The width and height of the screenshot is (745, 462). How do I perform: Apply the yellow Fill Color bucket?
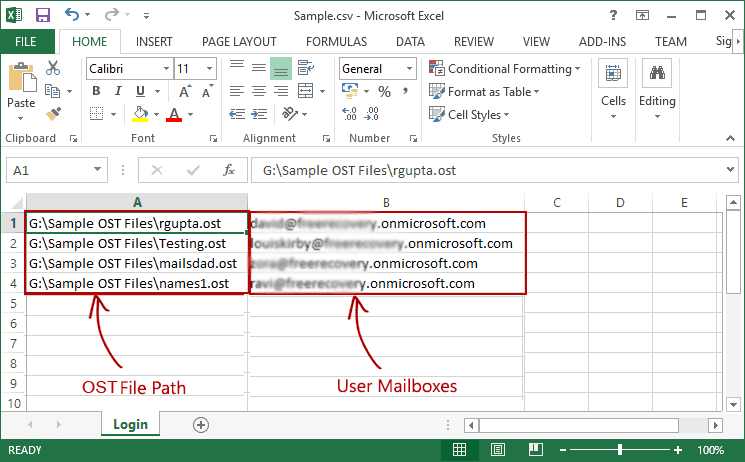pyautogui.click(x=140, y=114)
